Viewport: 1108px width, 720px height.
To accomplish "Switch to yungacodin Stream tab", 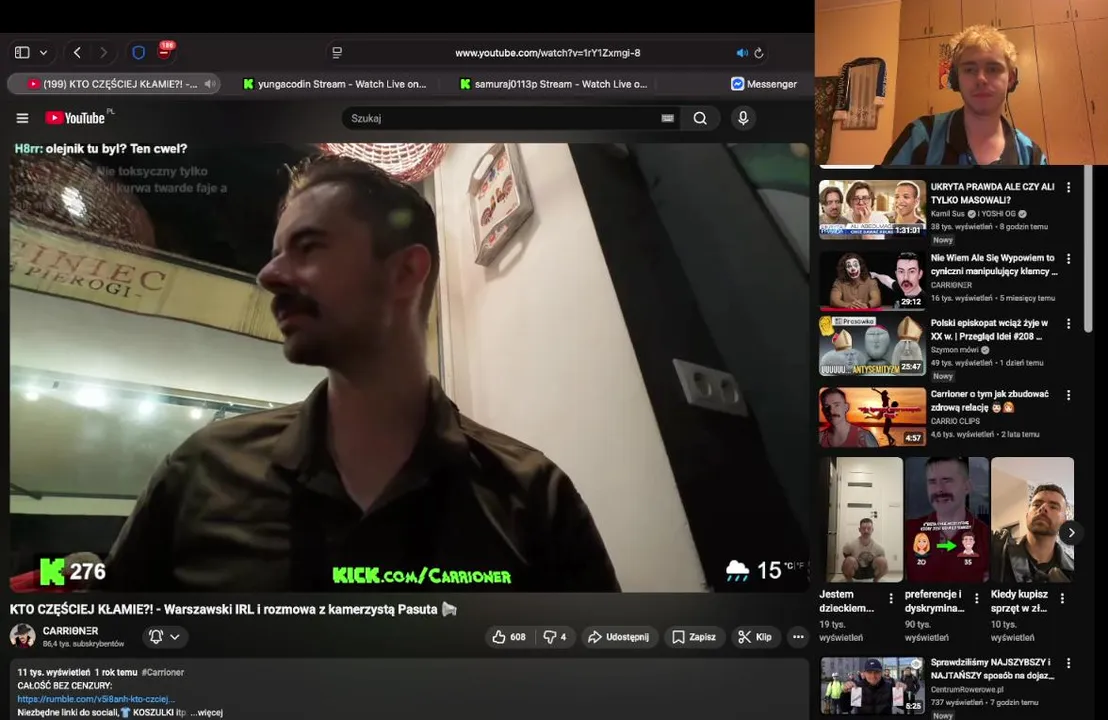I will pos(335,83).
